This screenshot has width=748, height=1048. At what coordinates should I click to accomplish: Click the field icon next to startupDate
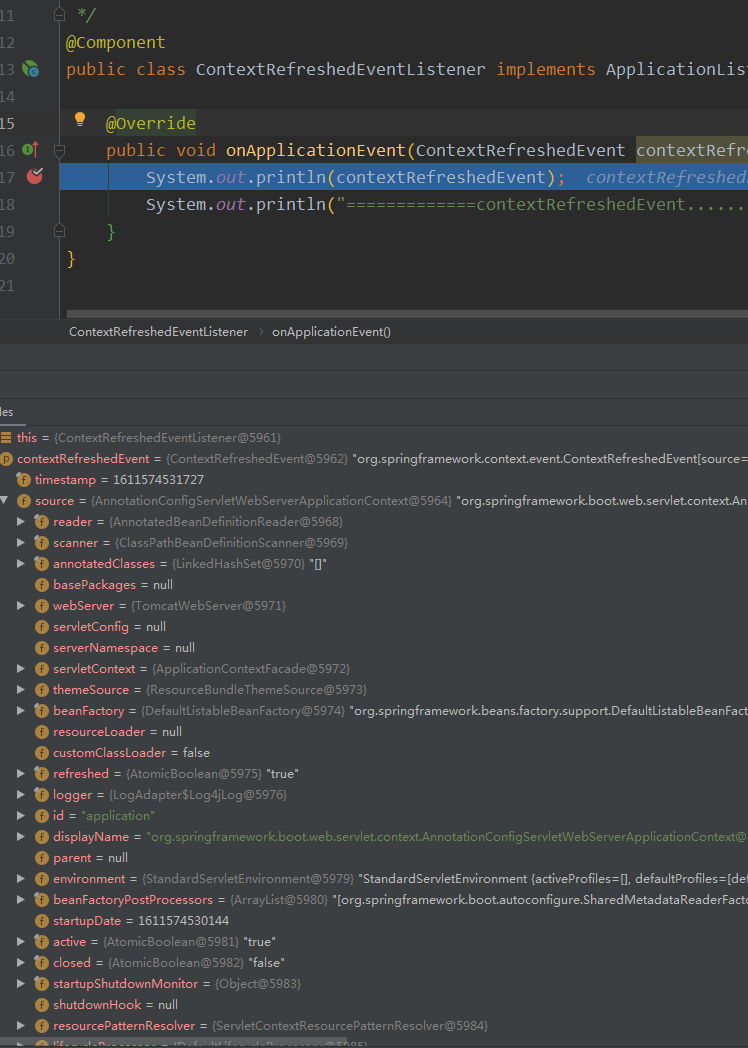[41, 921]
